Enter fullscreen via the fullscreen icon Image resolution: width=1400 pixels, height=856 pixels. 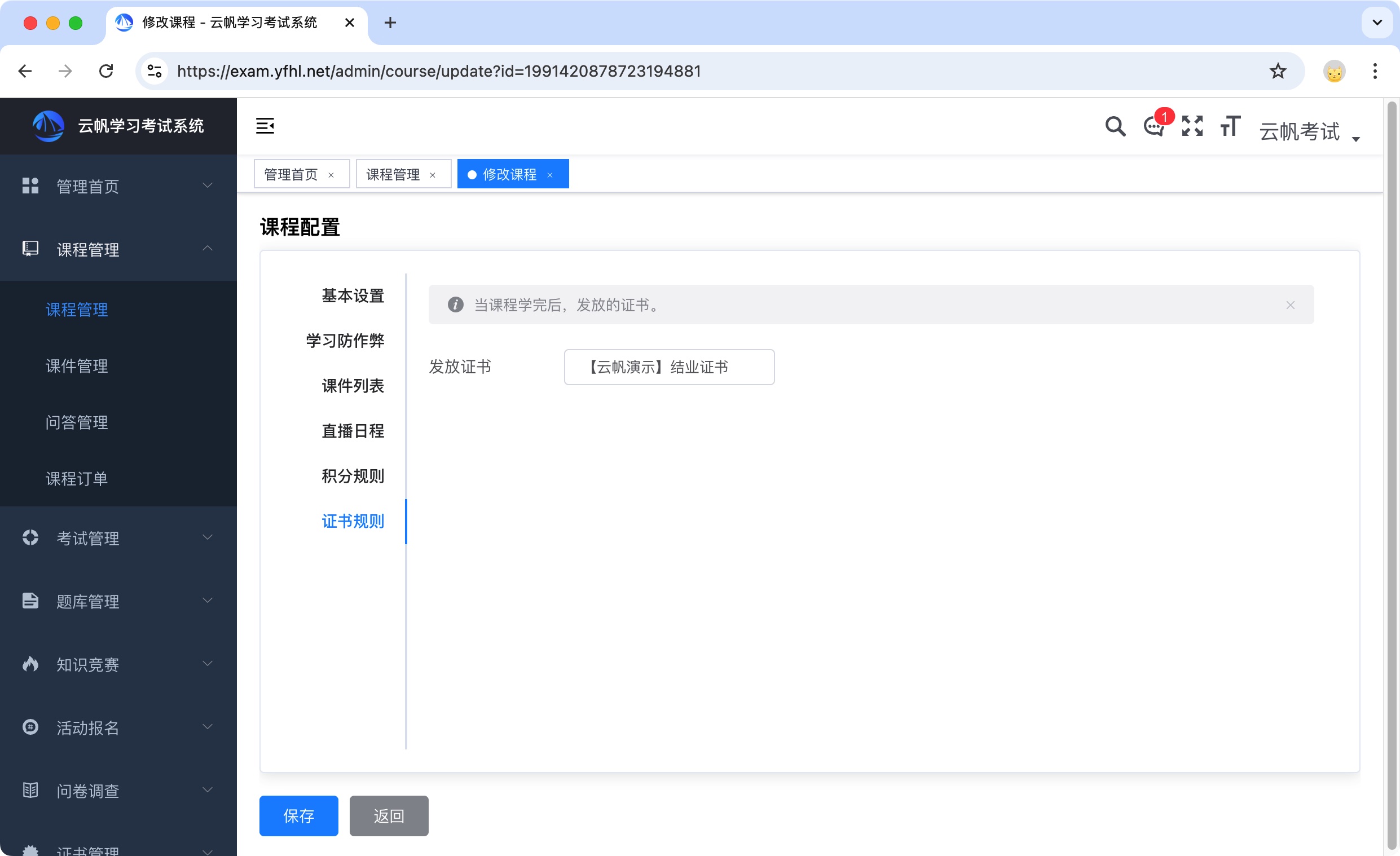[x=1192, y=126]
